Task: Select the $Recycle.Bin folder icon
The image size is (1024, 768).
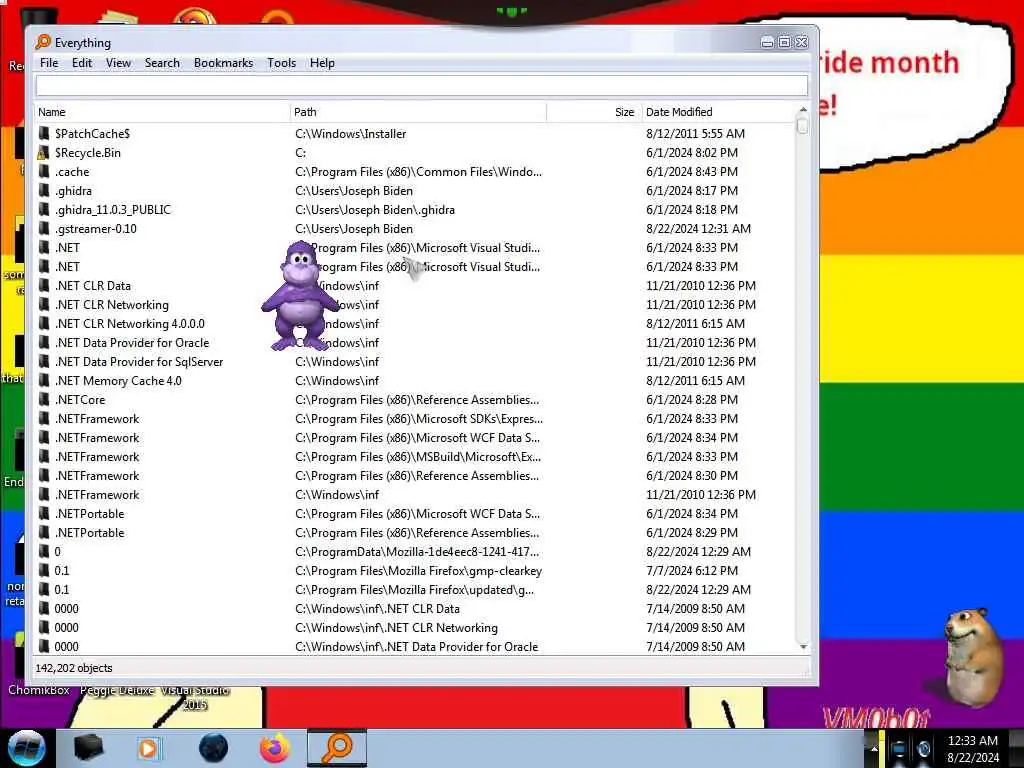Action: click(44, 153)
